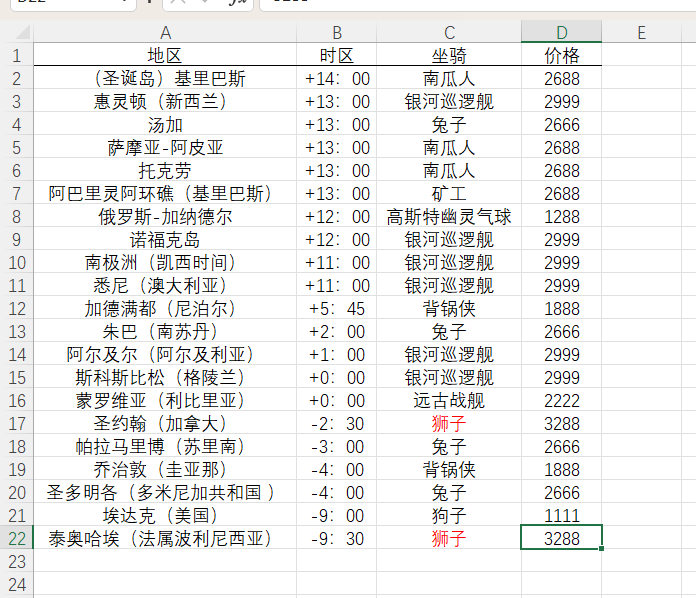Screen dimensions: 696x598
Task: Select cell 加德满都(尼泊尔)
Action: point(165,309)
